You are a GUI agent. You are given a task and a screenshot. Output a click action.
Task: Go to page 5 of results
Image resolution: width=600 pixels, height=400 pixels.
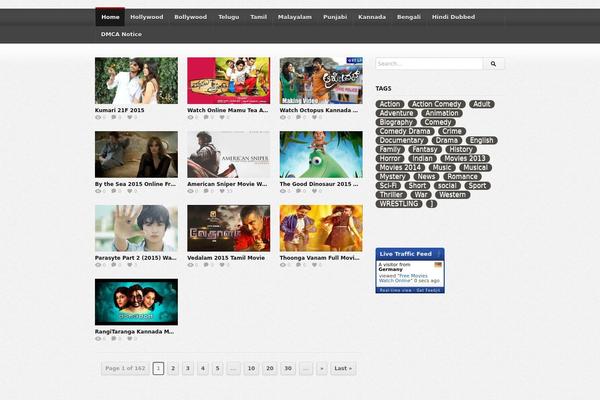217,368
